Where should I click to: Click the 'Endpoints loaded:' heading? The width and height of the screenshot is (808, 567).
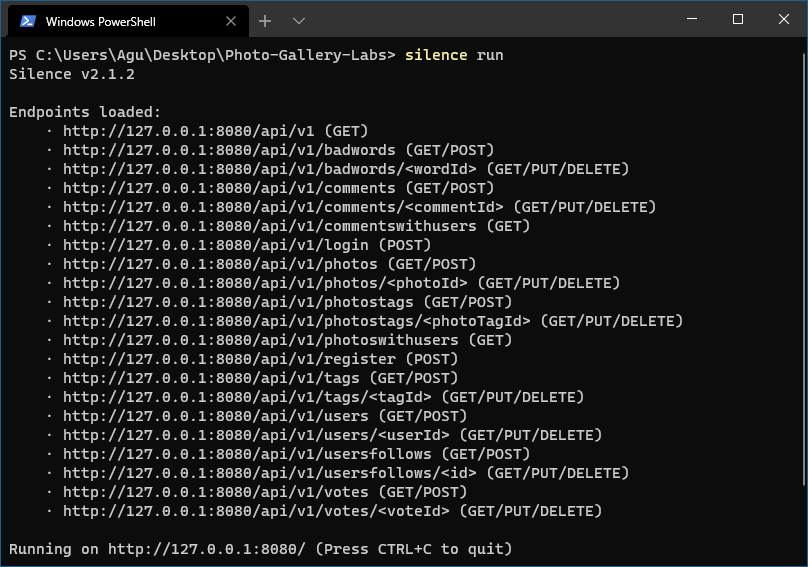pyautogui.click(x=85, y=112)
